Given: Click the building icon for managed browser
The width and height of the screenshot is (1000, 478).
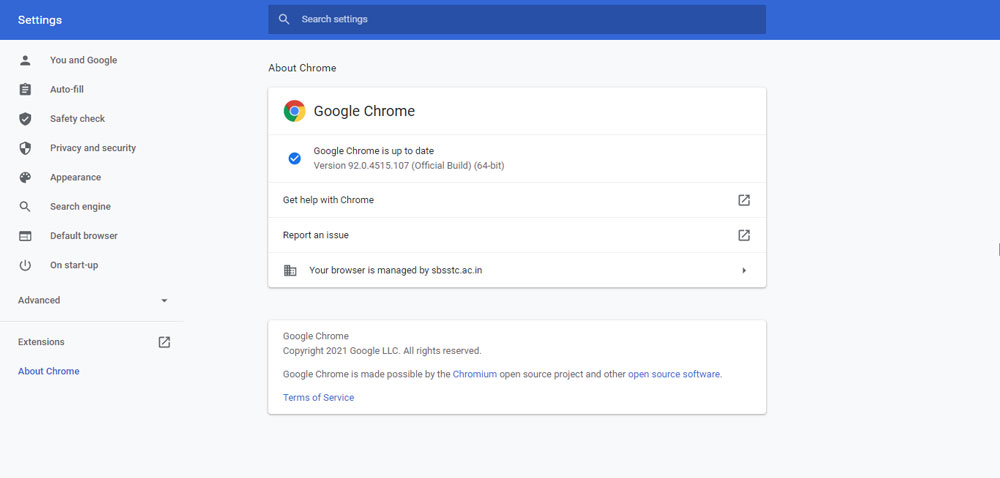Looking at the screenshot, I should (x=290, y=270).
